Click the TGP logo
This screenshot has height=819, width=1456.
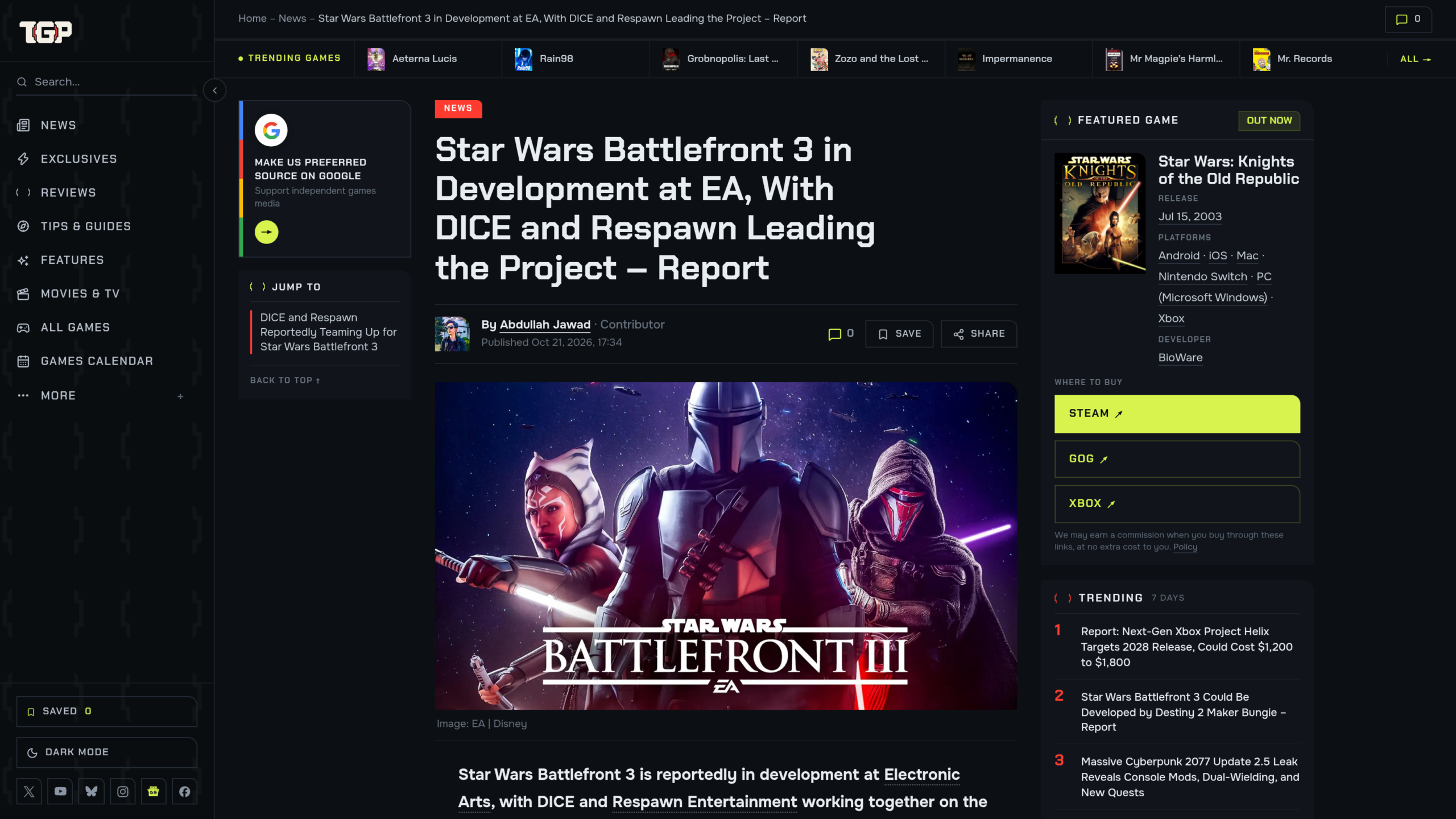point(45,32)
